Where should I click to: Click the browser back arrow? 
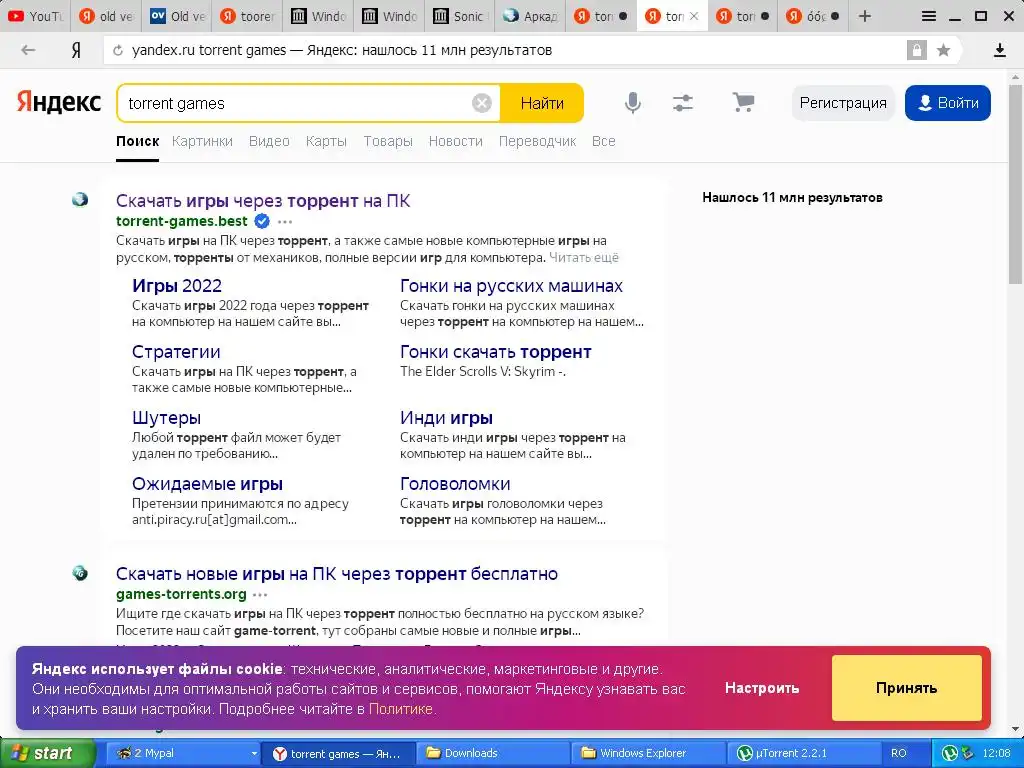point(28,50)
